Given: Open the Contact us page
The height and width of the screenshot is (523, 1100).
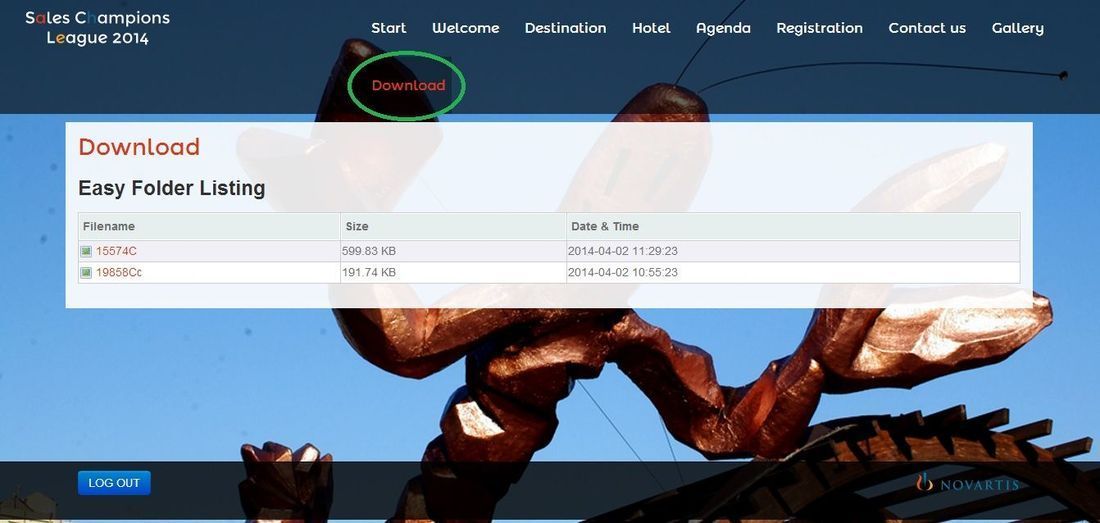Looking at the screenshot, I should pyautogui.click(x=927, y=28).
